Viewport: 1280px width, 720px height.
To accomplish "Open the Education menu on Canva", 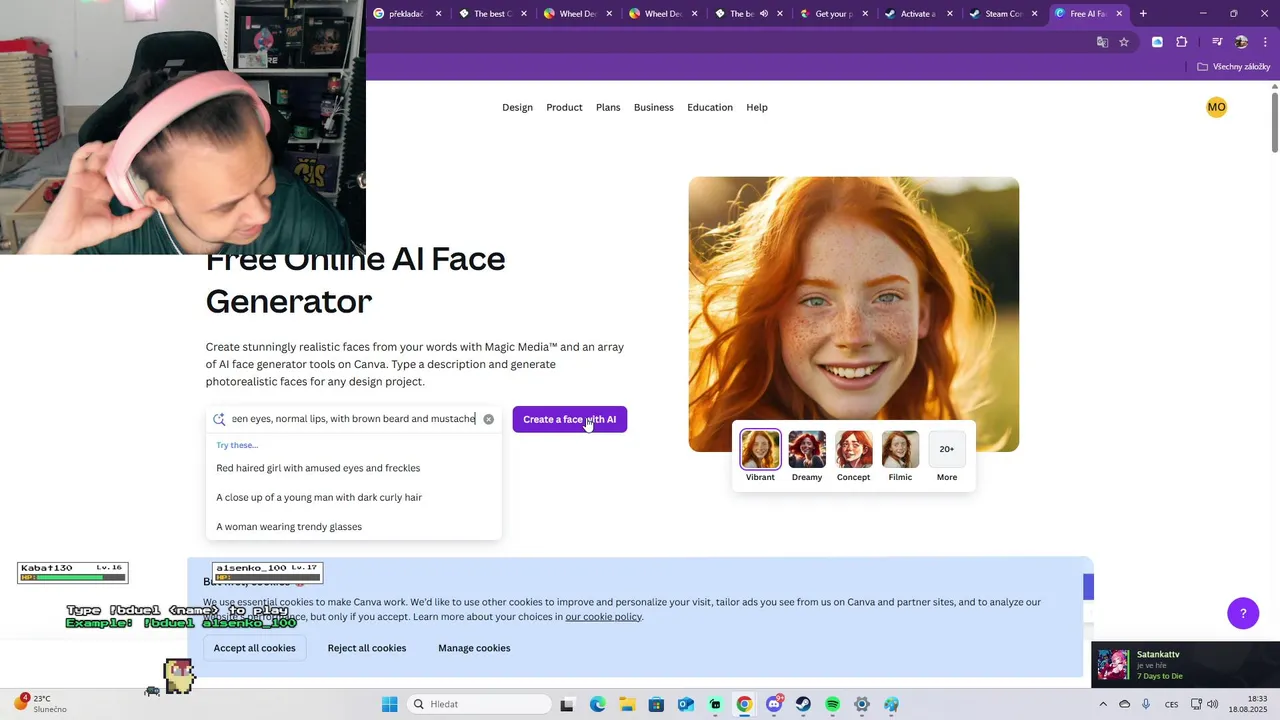I will [x=710, y=108].
